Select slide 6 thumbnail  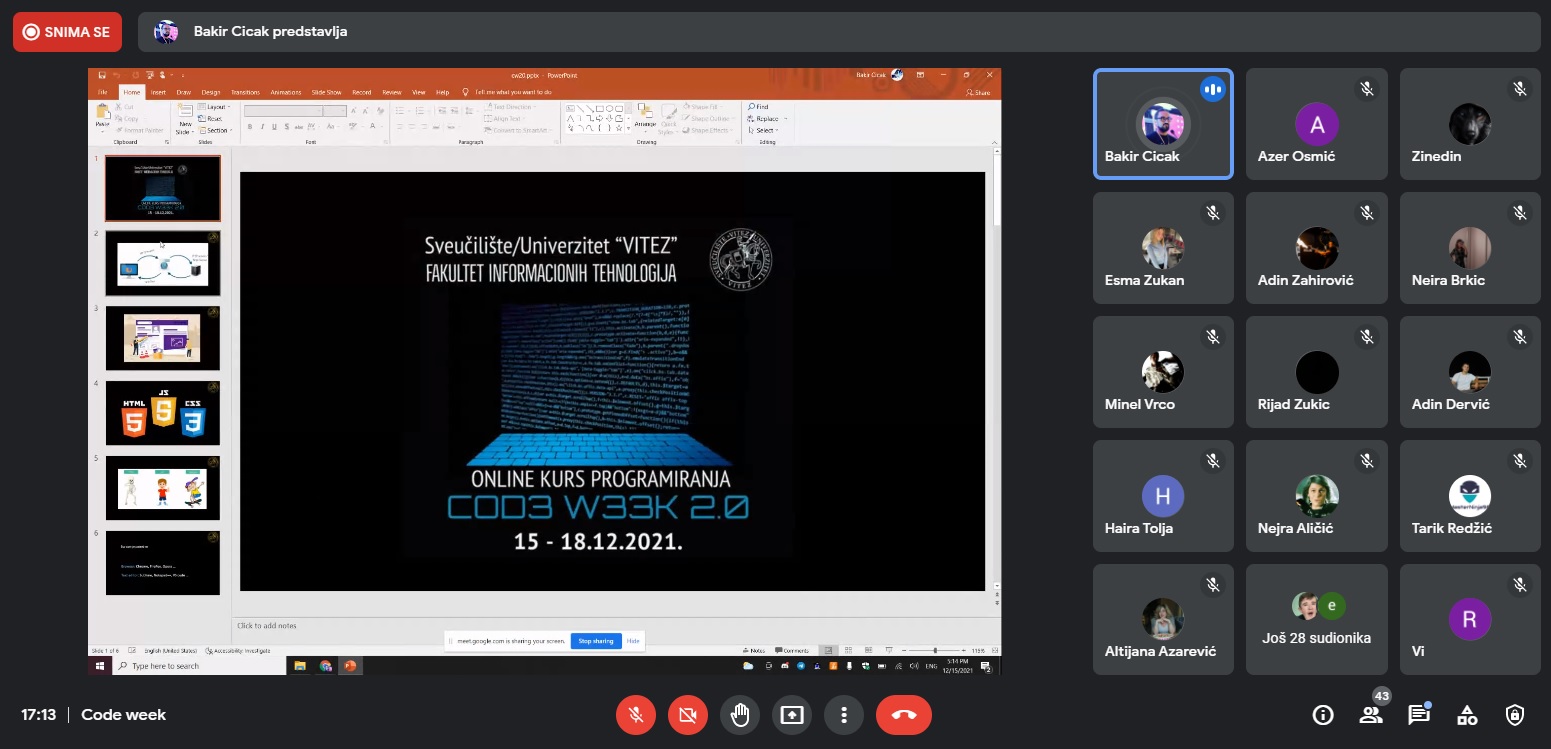tap(162, 563)
